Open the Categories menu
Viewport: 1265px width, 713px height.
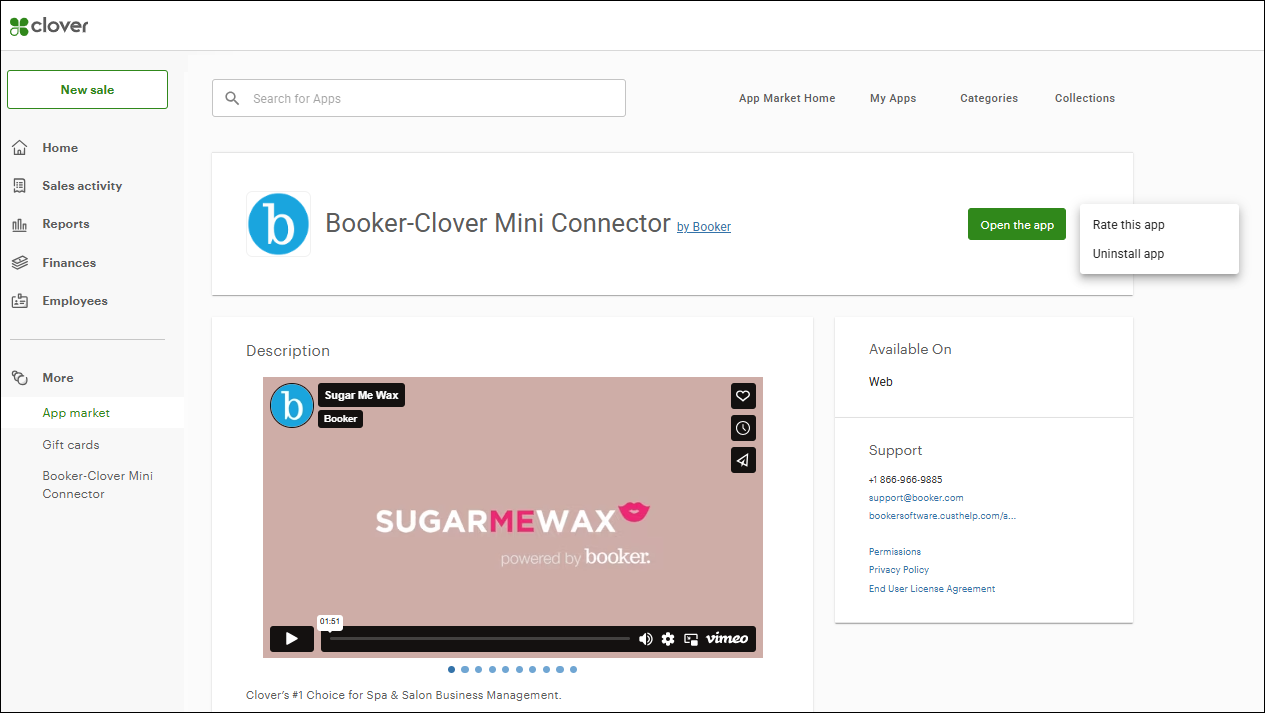click(988, 97)
